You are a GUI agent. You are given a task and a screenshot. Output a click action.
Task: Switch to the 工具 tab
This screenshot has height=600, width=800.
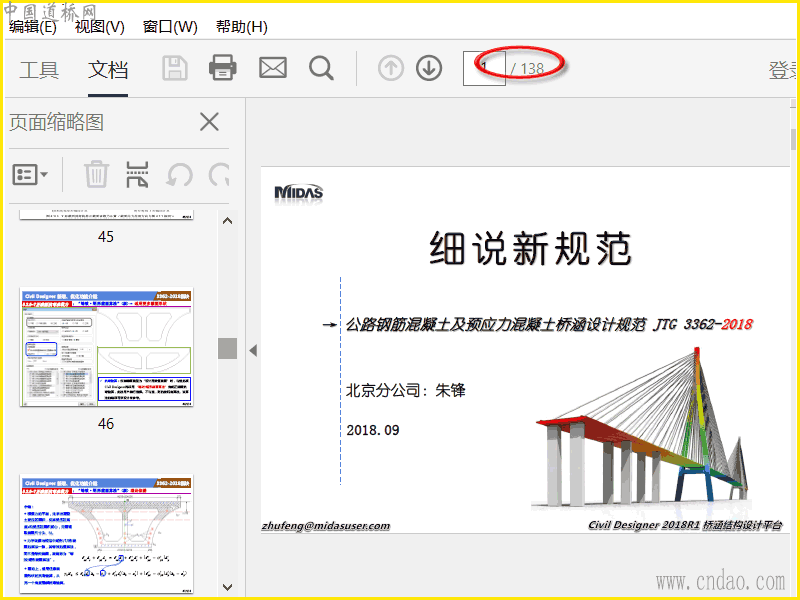tap(39, 69)
